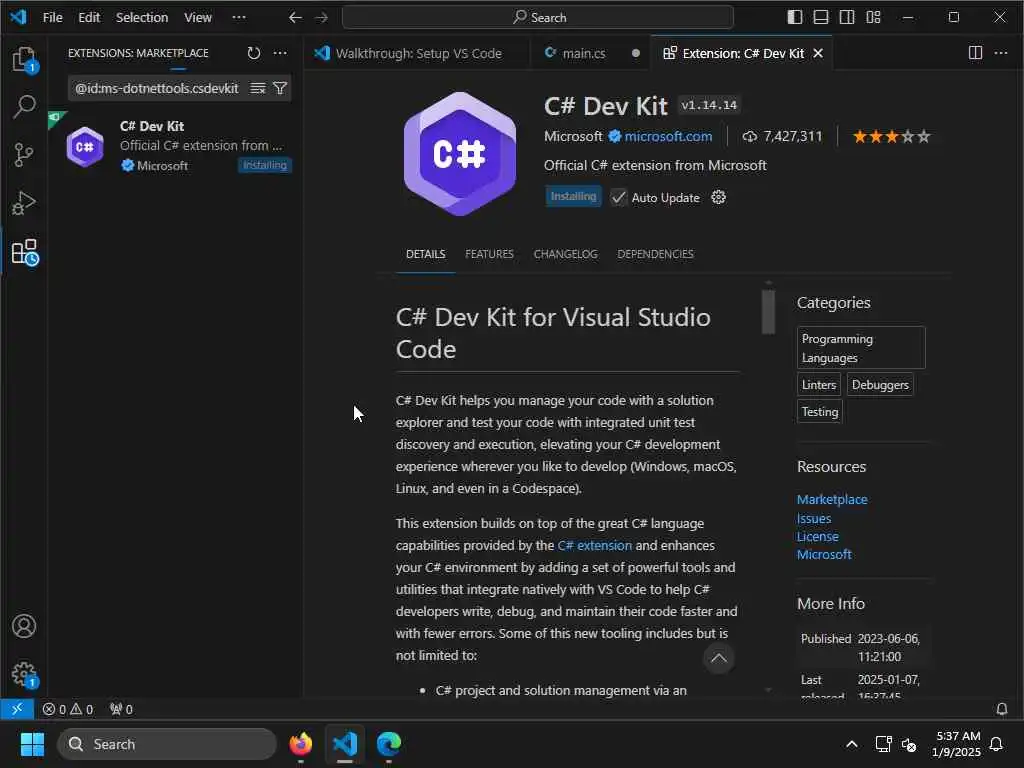Open the extensions filter menu

tap(280, 88)
